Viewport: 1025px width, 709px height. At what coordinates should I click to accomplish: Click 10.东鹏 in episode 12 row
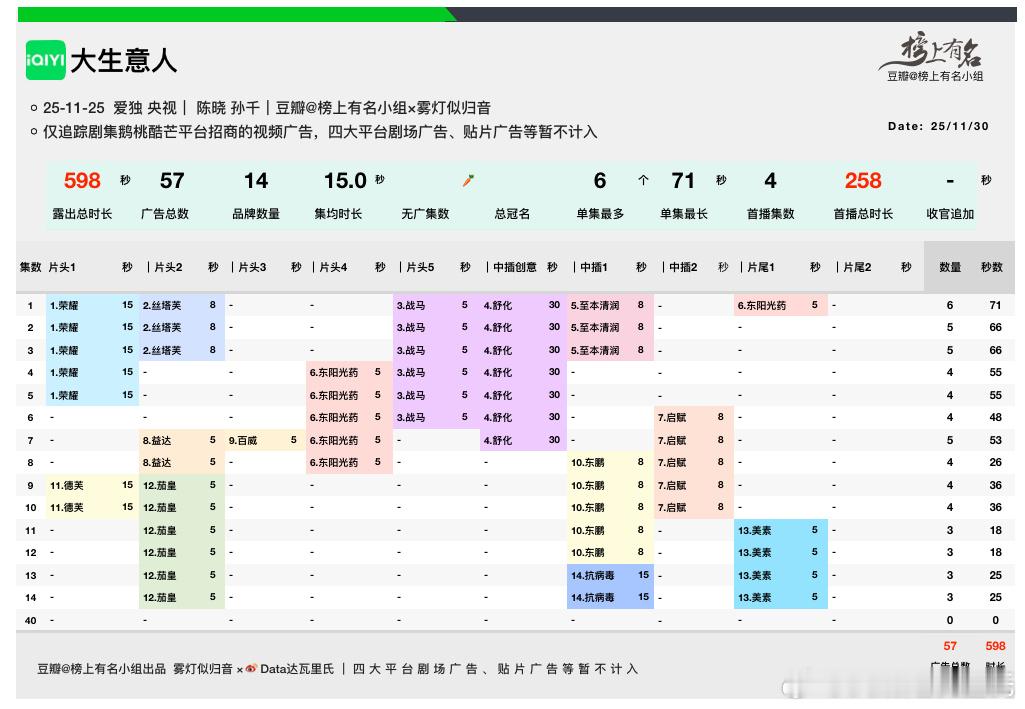[x=588, y=553]
